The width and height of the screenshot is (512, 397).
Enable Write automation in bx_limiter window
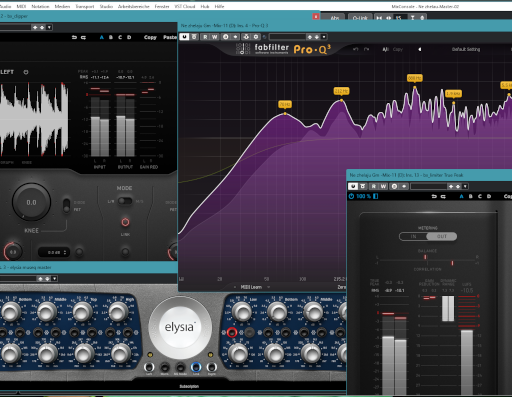point(383,186)
